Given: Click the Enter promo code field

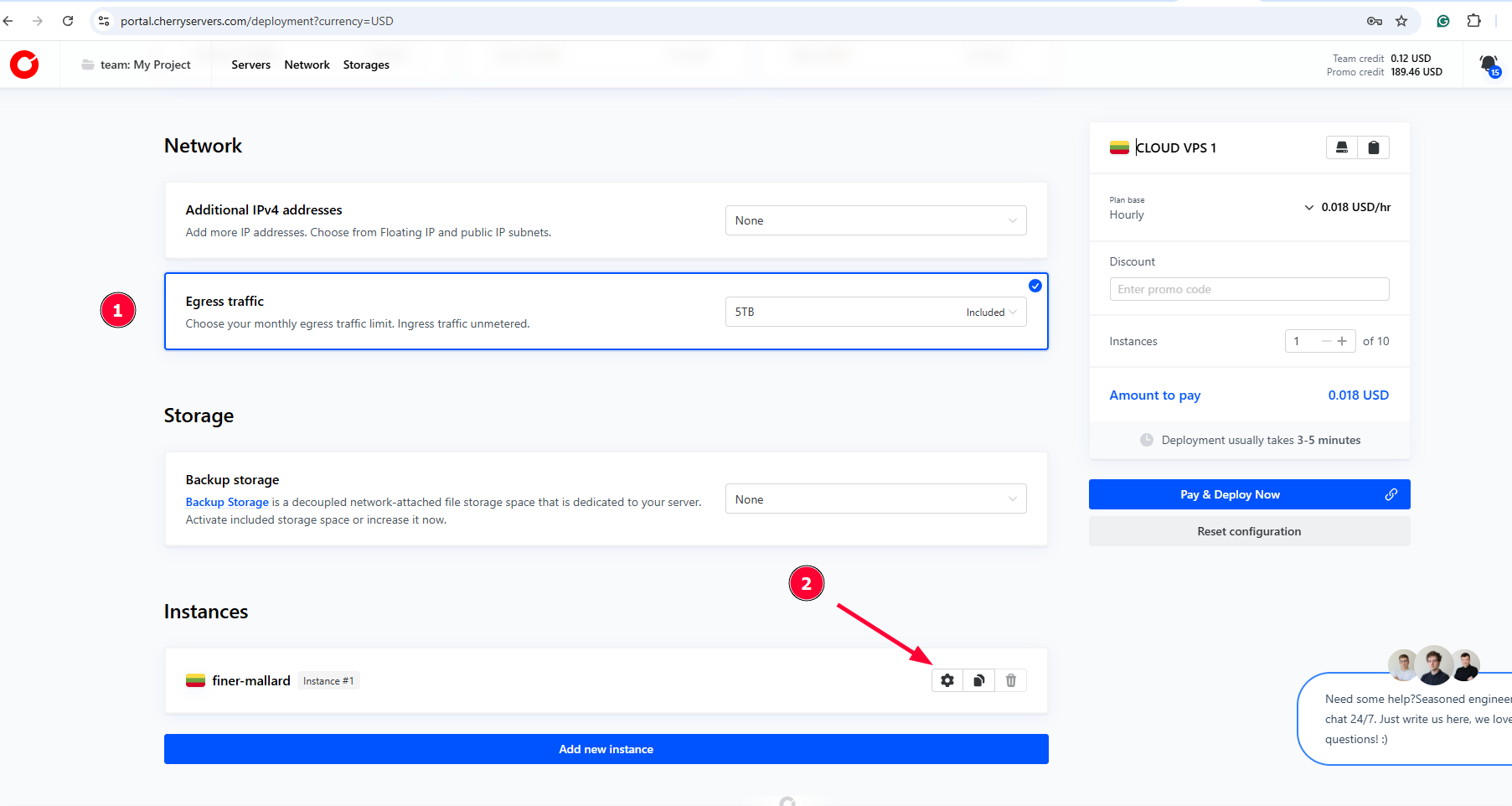Looking at the screenshot, I should click(1248, 289).
